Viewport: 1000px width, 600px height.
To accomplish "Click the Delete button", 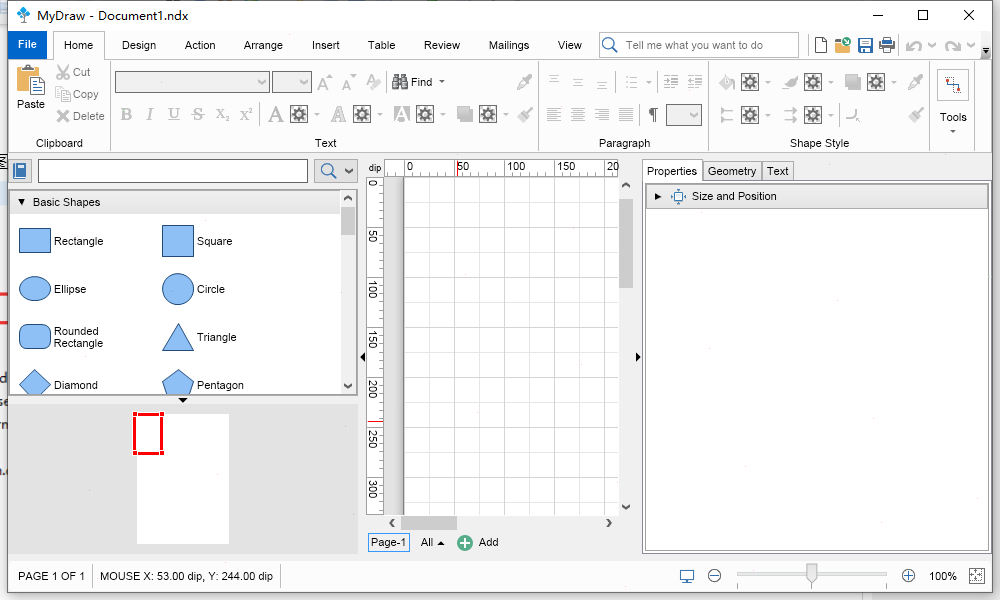I will 80,116.
